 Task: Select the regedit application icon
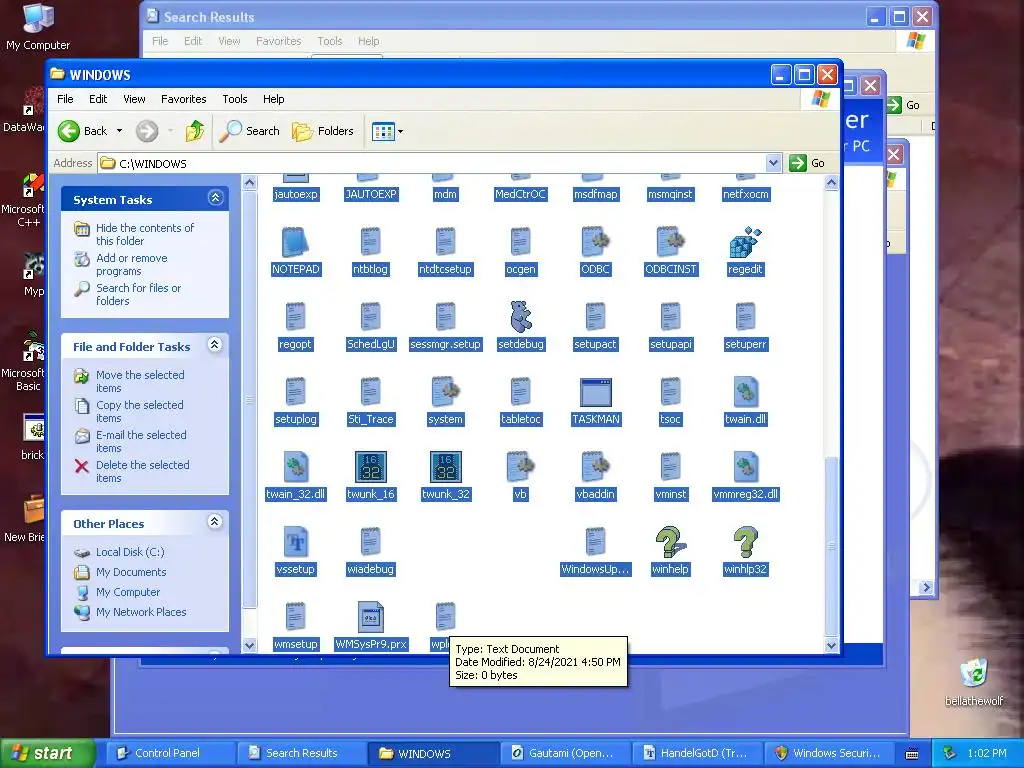click(745, 243)
